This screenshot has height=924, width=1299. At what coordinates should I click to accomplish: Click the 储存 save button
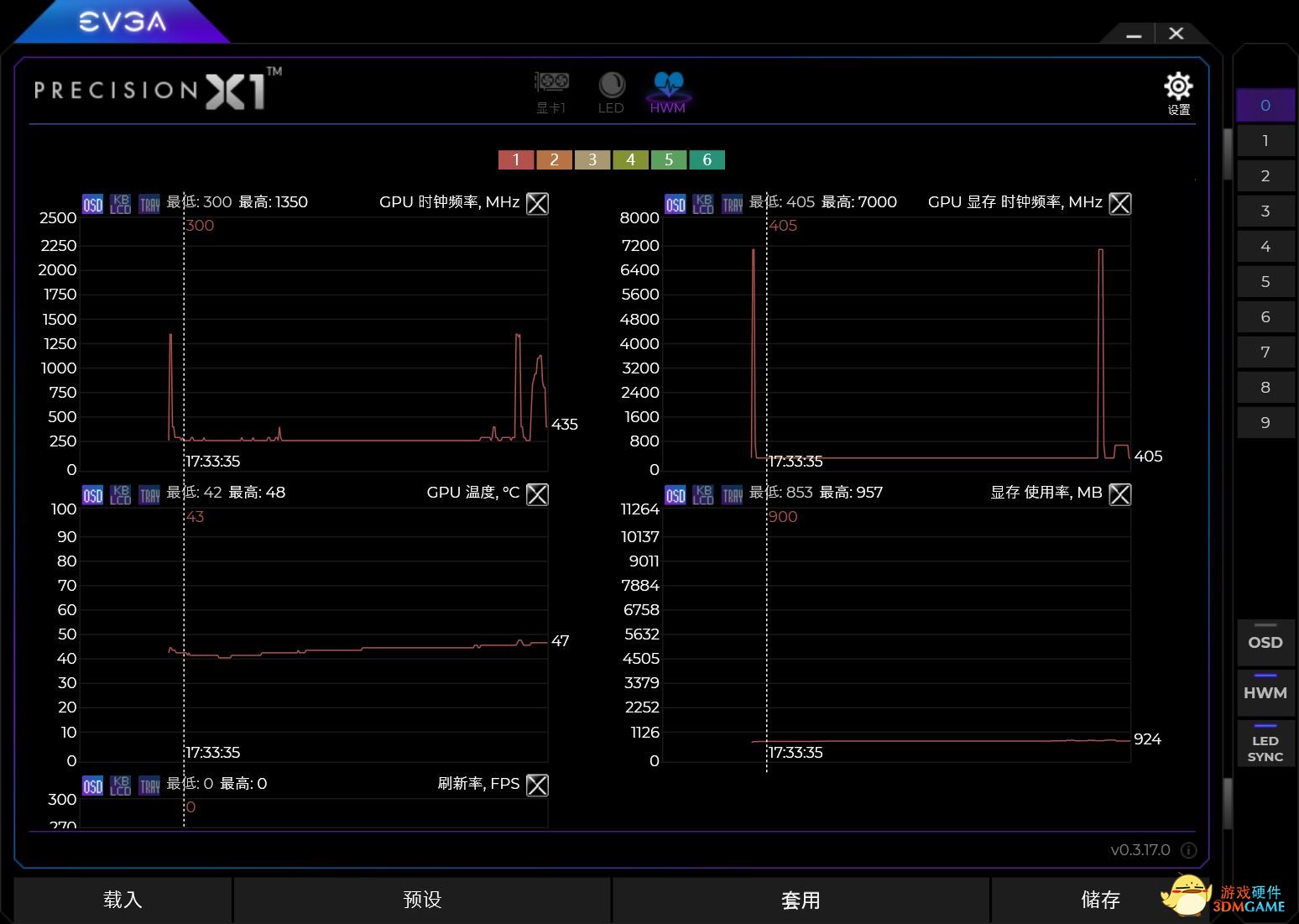click(x=1100, y=900)
